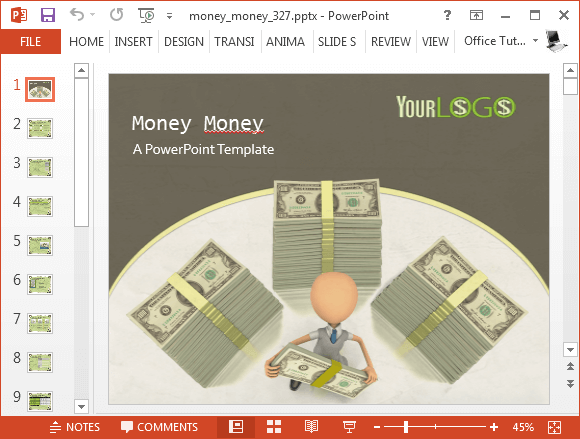Viewport: 580px width, 439px height.
Task: Switch to Reading view
Action: pos(311,427)
